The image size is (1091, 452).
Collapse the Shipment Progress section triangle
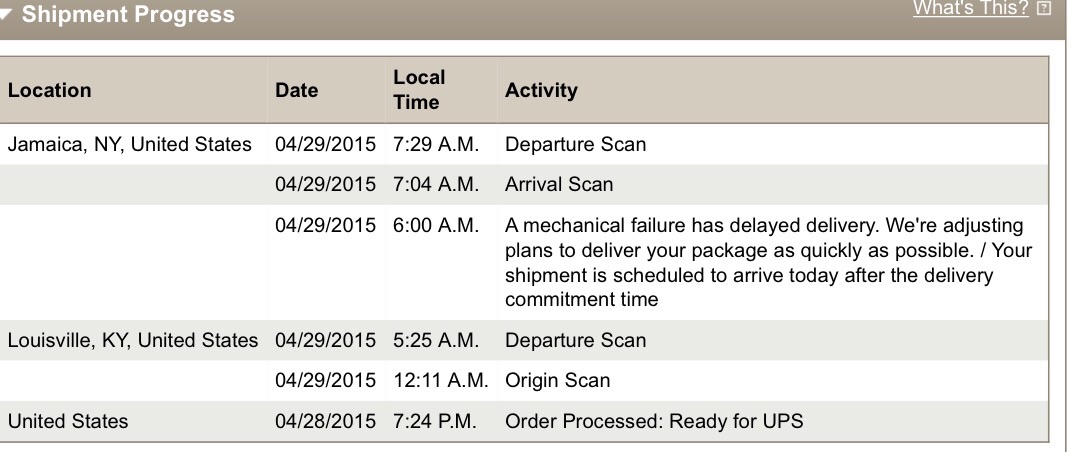[5, 15]
